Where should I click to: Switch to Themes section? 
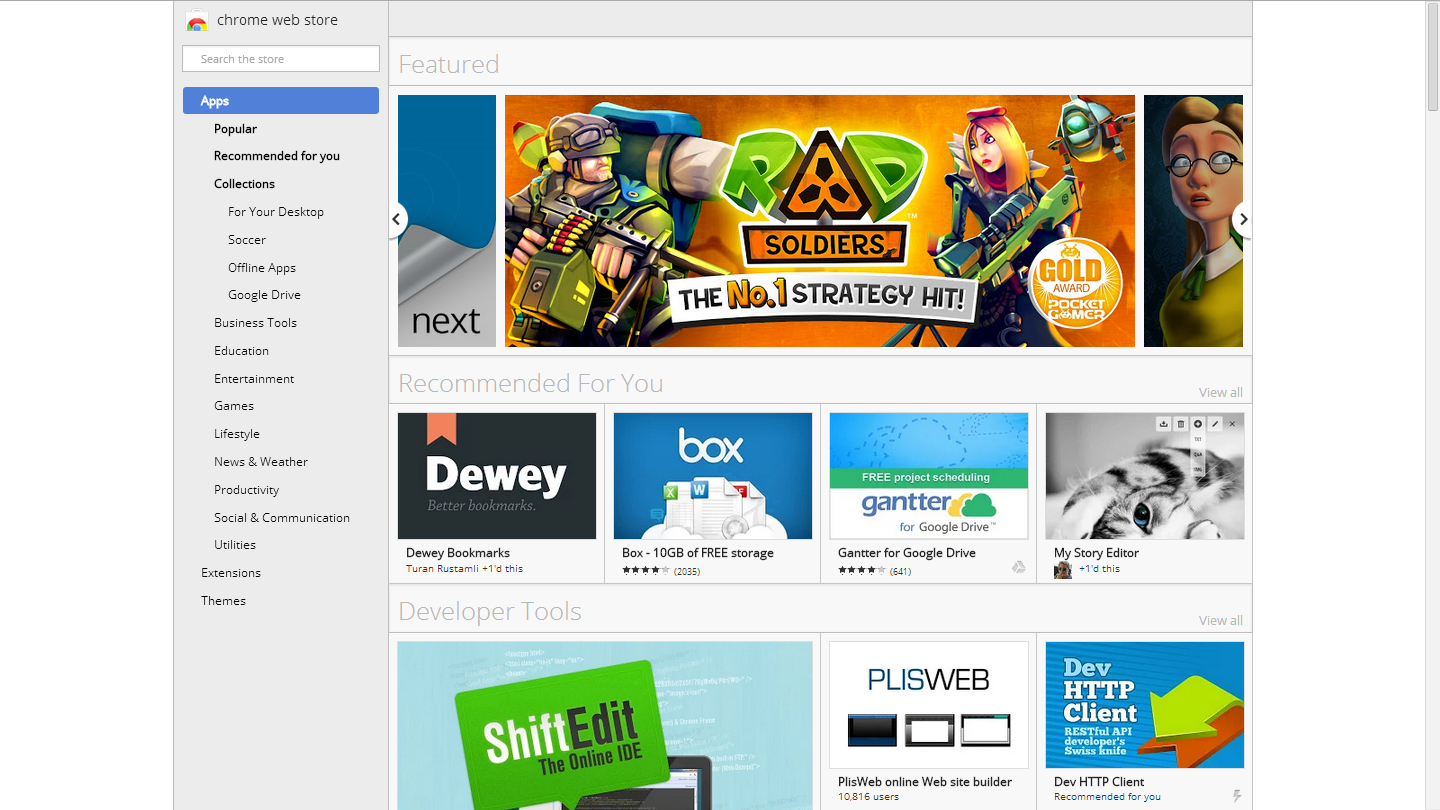tap(223, 601)
